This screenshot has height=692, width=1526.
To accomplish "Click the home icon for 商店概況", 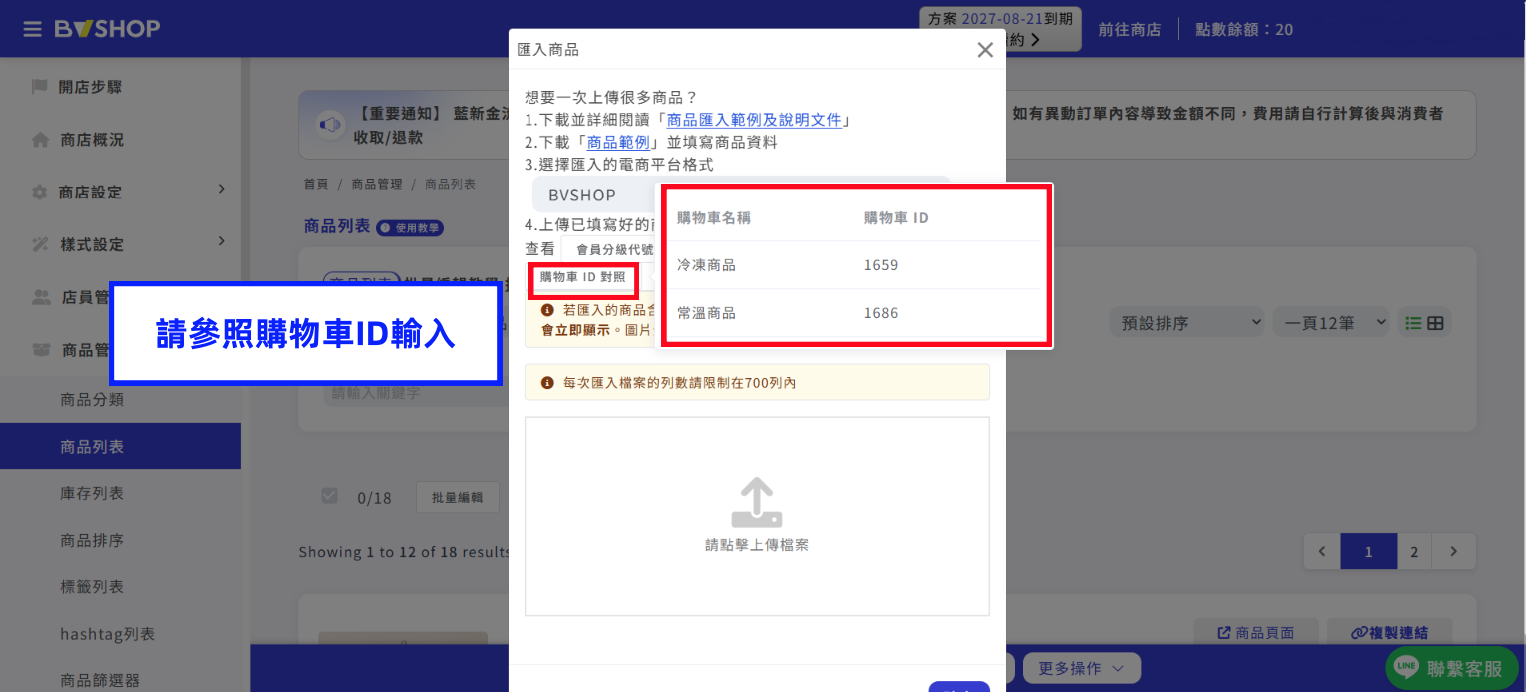I will click(40, 140).
